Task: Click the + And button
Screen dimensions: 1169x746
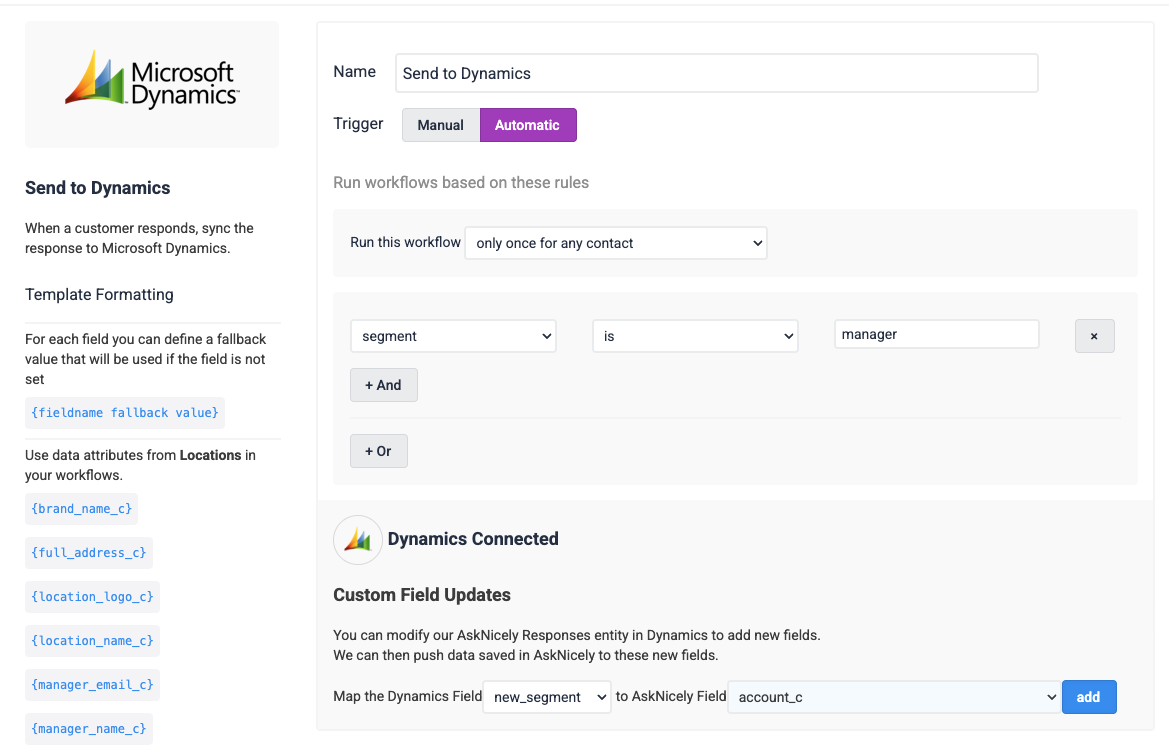Action: coord(384,385)
